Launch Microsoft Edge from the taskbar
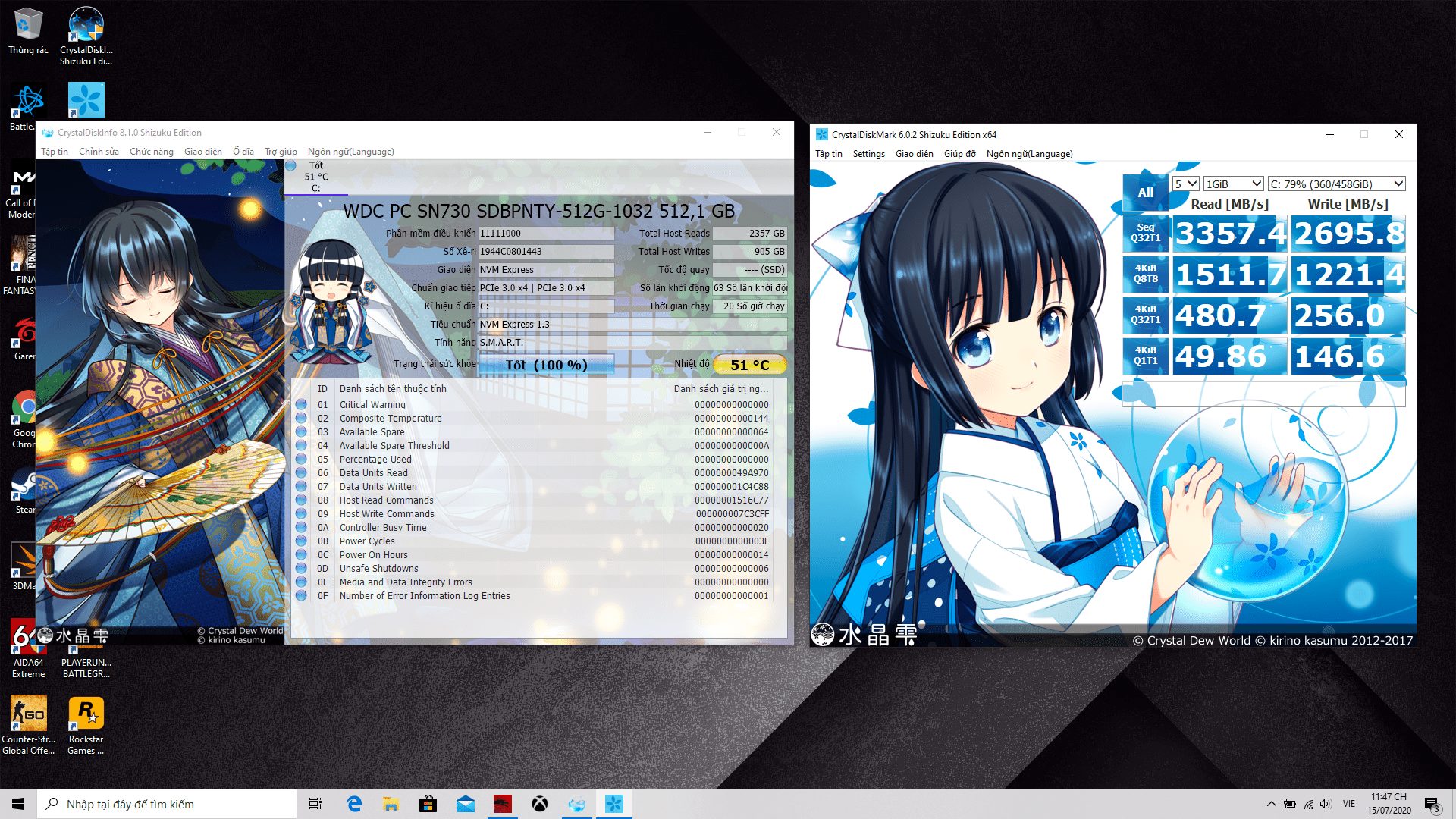The height and width of the screenshot is (819, 1456). tap(354, 804)
